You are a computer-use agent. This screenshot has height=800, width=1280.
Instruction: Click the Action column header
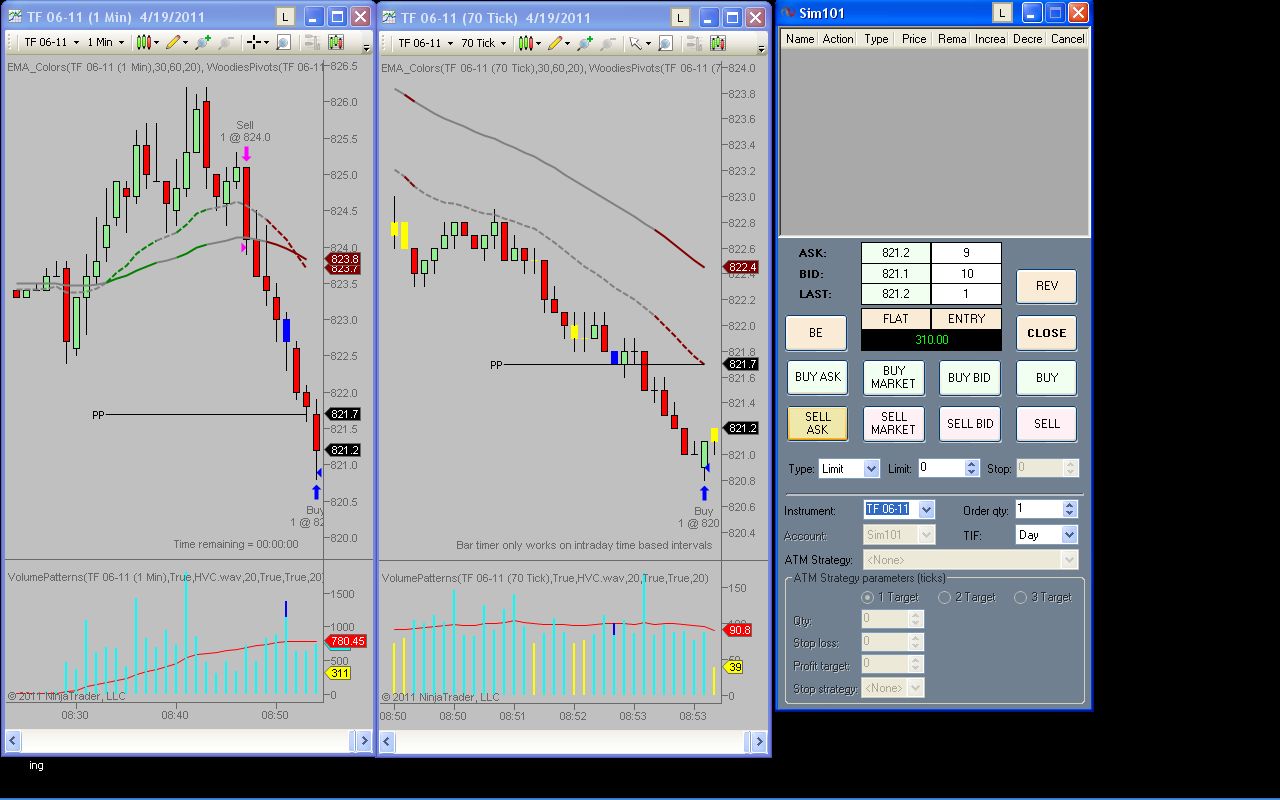coord(838,39)
